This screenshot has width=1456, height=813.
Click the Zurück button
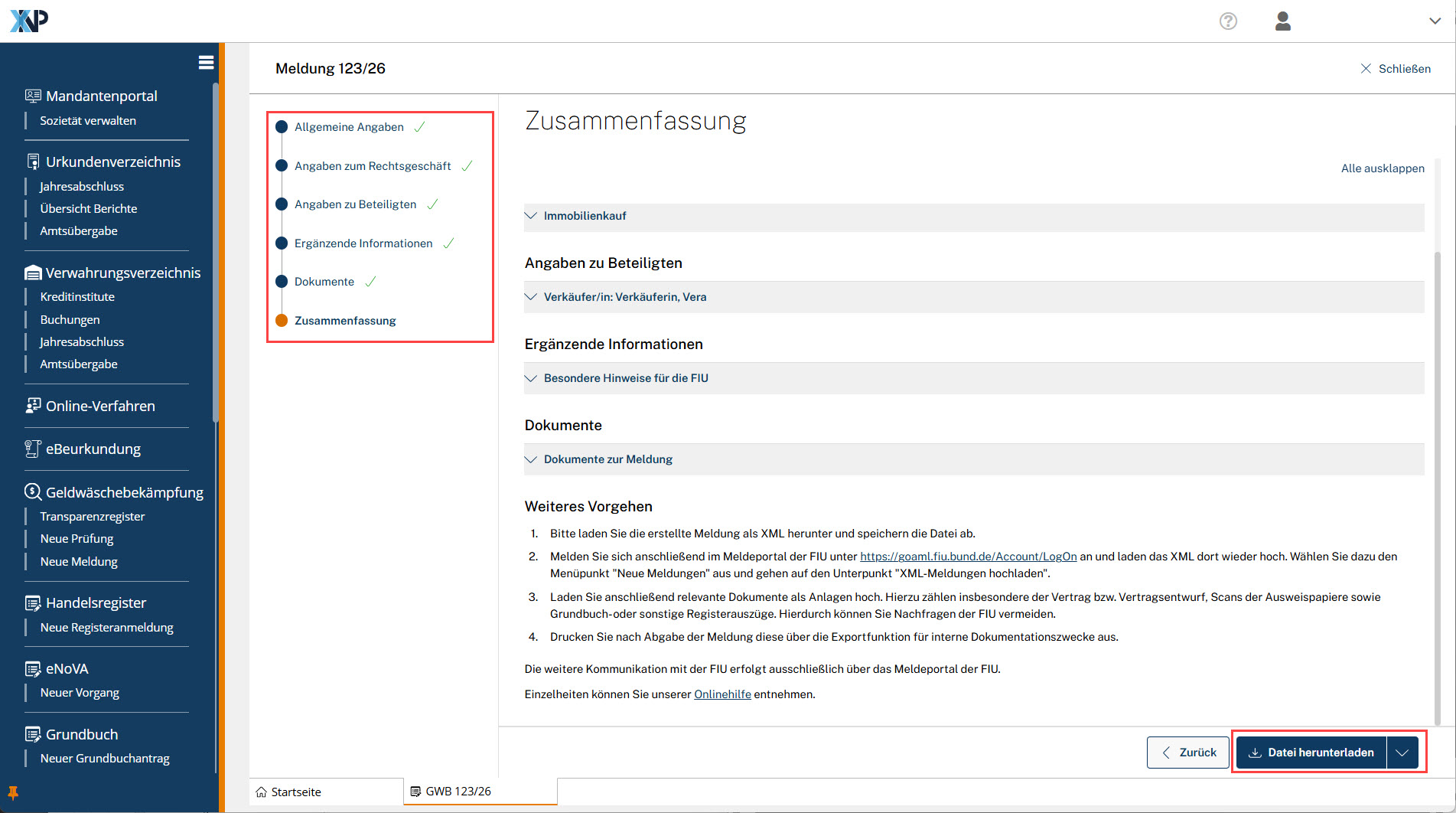pyautogui.click(x=1188, y=753)
